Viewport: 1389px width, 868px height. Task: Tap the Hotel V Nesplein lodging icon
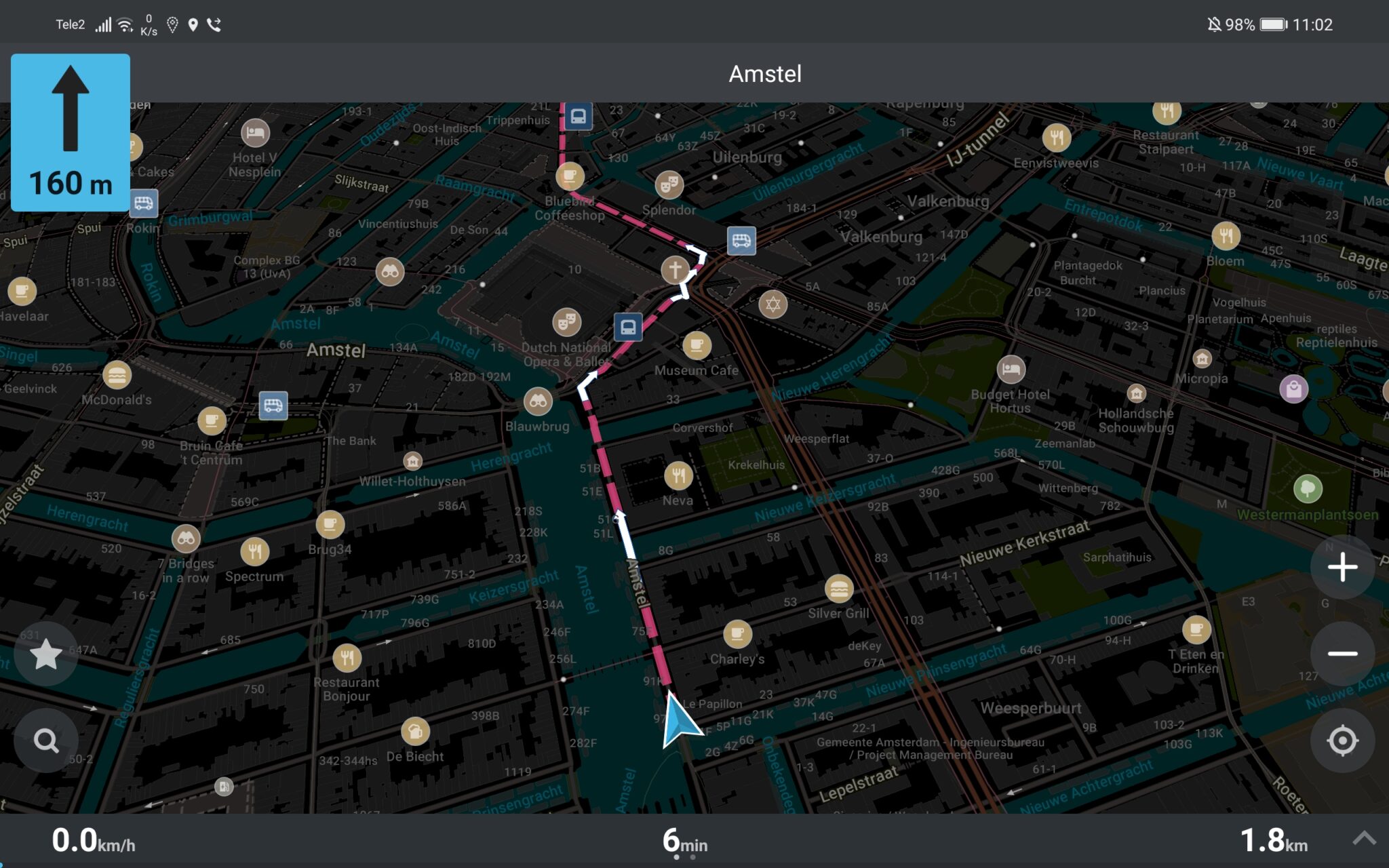(254, 133)
